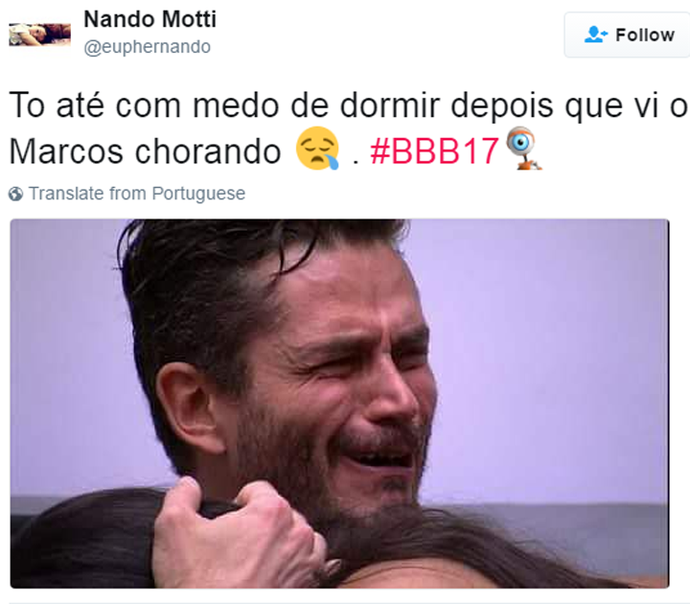Follow the @euphernando account

click(x=628, y=35)
